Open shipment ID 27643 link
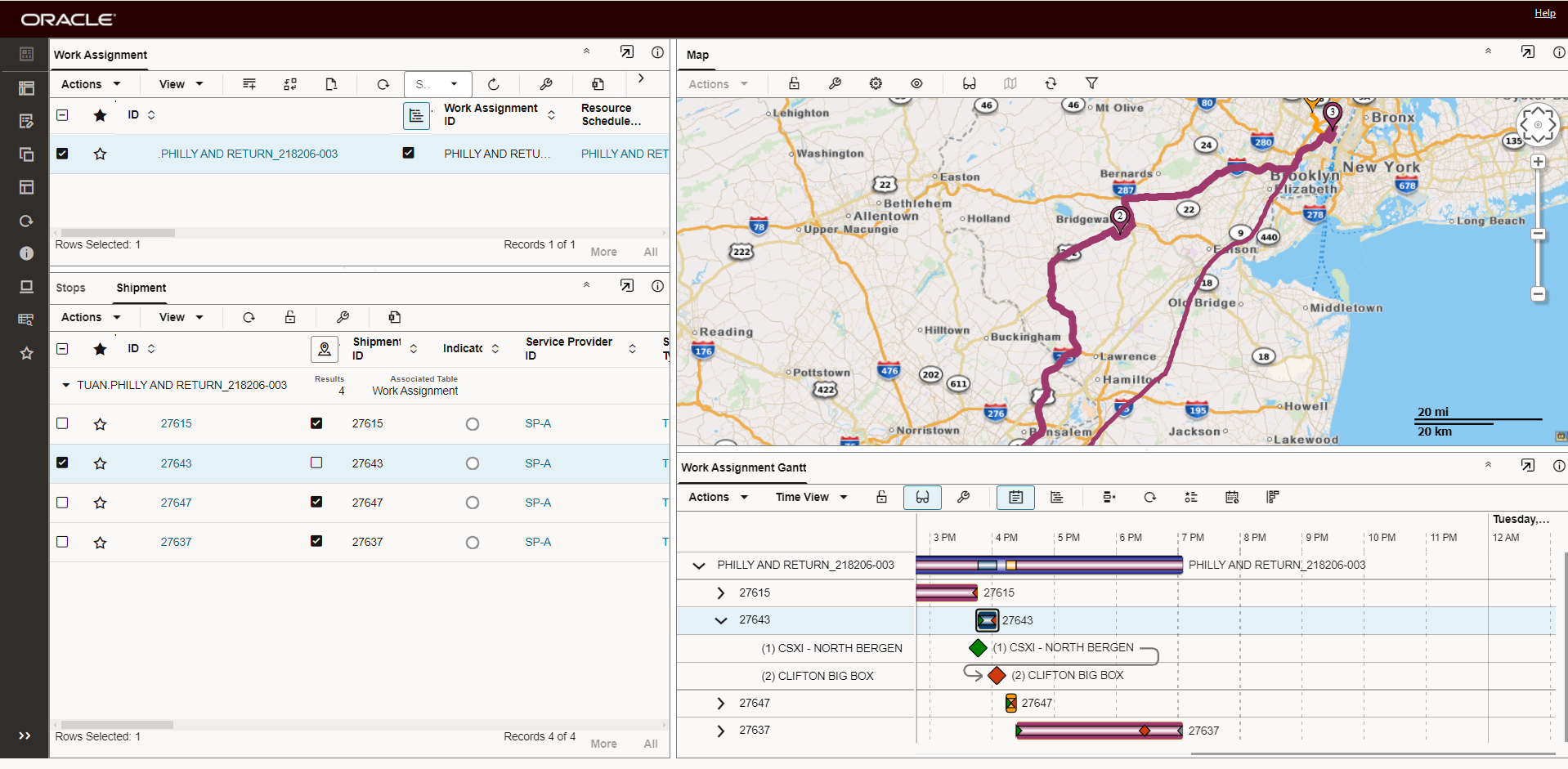The height and width of the screenshot is (769, 1568). coord(176,463)
